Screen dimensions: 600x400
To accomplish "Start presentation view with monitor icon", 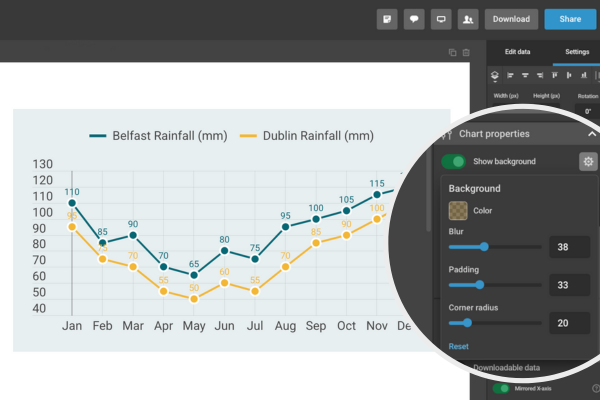I will click(x=441, y=19).
